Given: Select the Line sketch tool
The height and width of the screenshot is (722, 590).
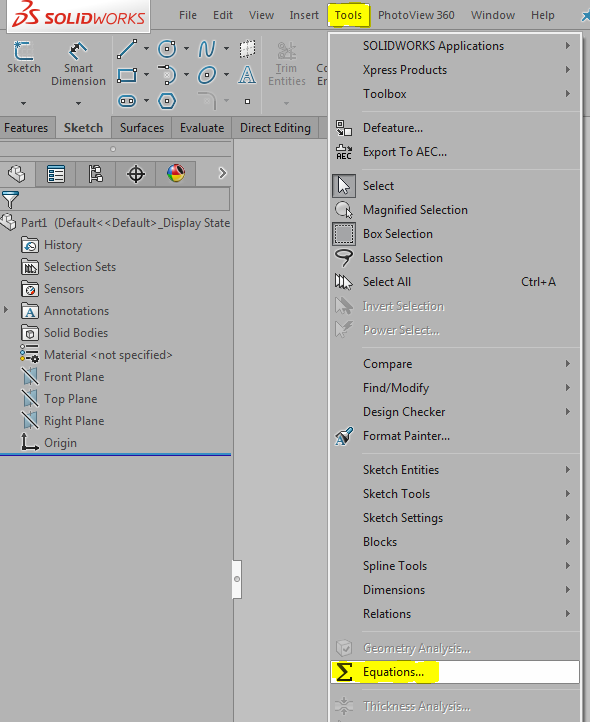Looking at the screenshot, I should pos(127,49).
